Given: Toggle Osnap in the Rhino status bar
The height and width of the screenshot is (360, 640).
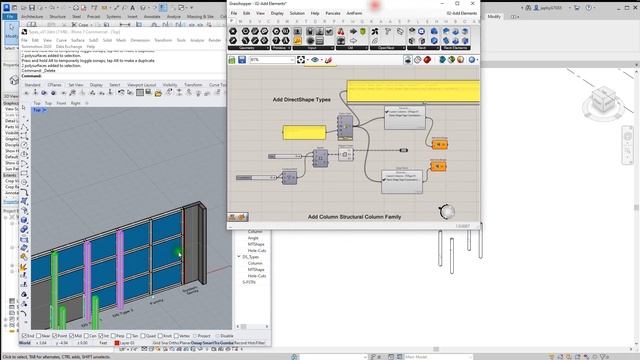Looking at the screenshot, I should tap(196, 343).
